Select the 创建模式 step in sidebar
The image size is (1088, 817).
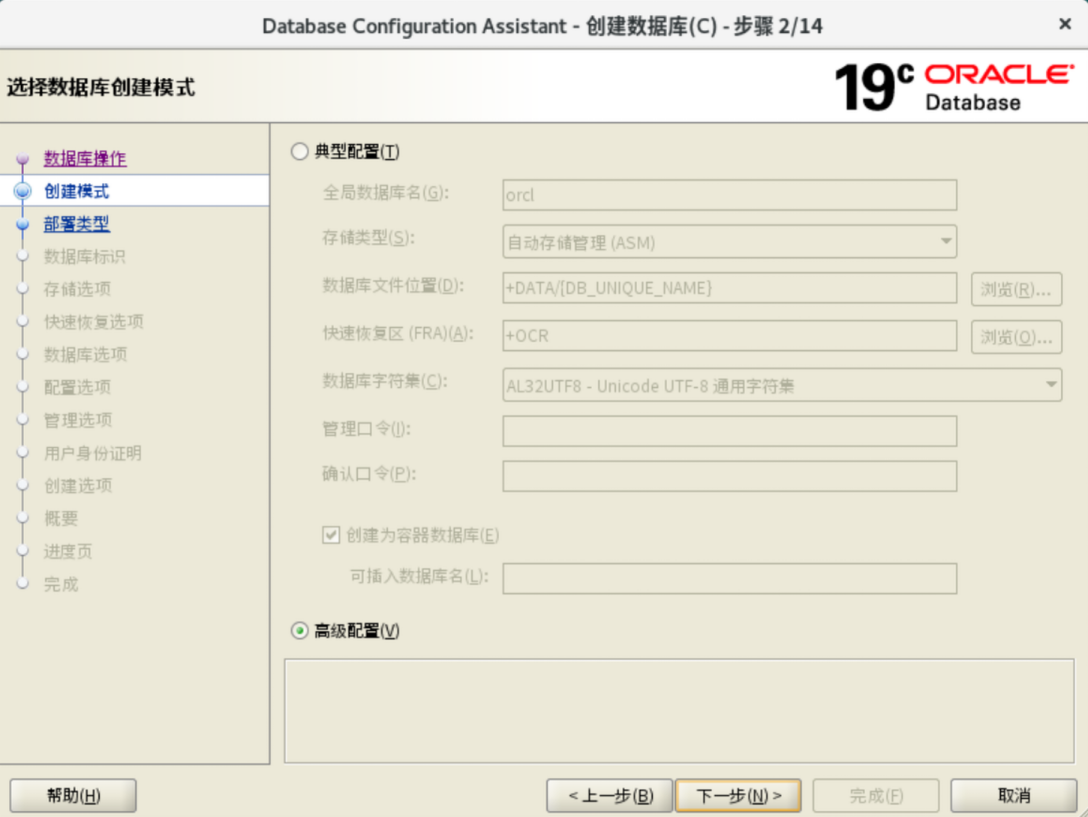(x=77, y=191)
